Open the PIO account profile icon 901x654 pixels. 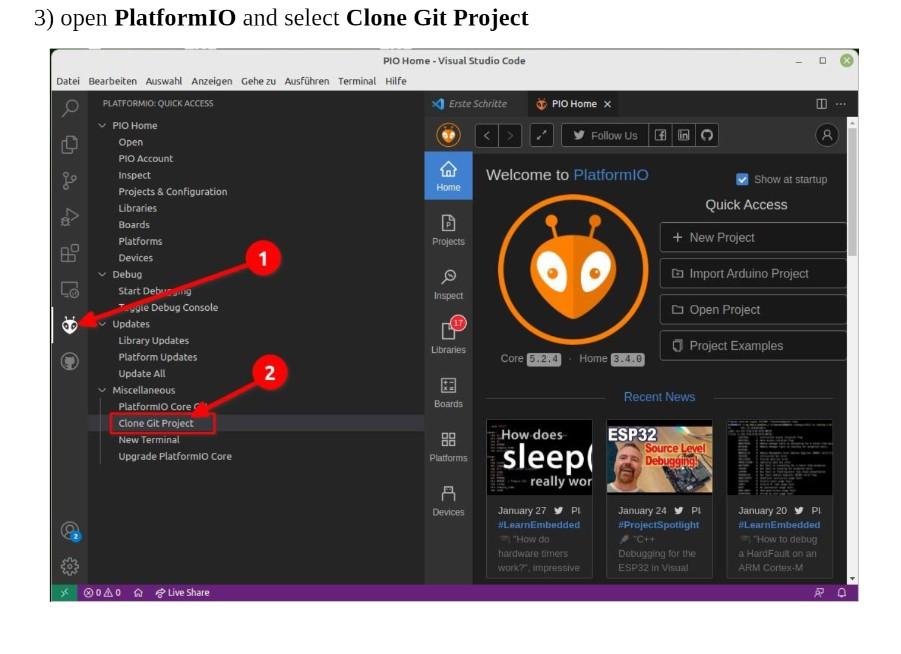tap(827, 136)
